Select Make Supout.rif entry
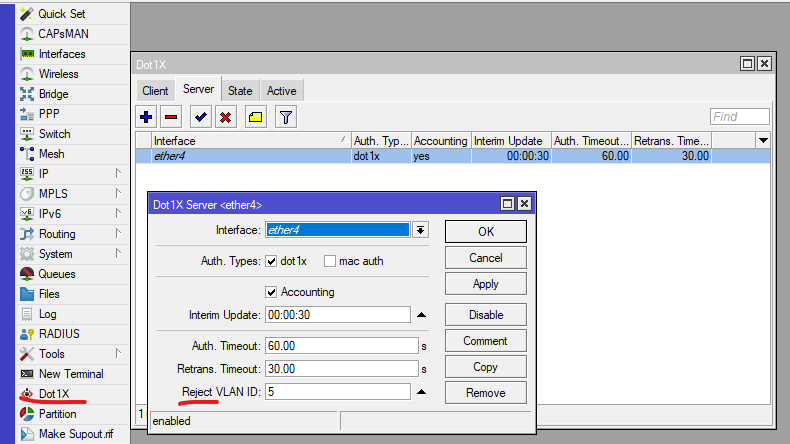 (x=76, y=434)
